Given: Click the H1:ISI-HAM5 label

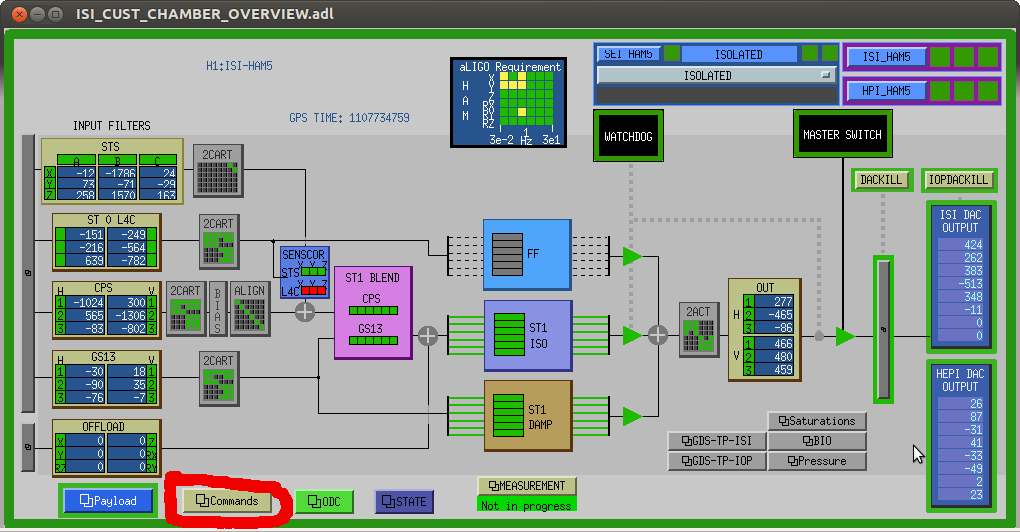Looking at the screenshot, I should (239, 66).
